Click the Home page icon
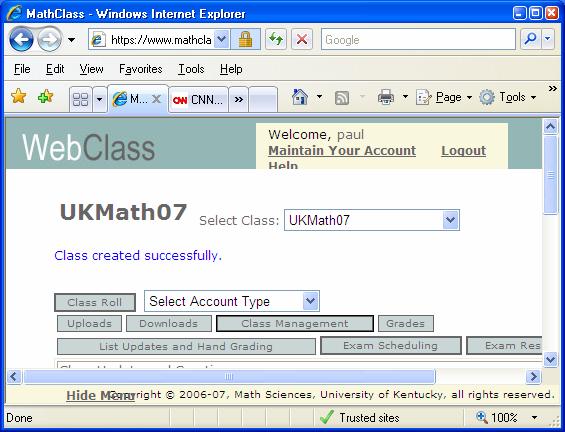565x432 pixels. coord(300,97)
